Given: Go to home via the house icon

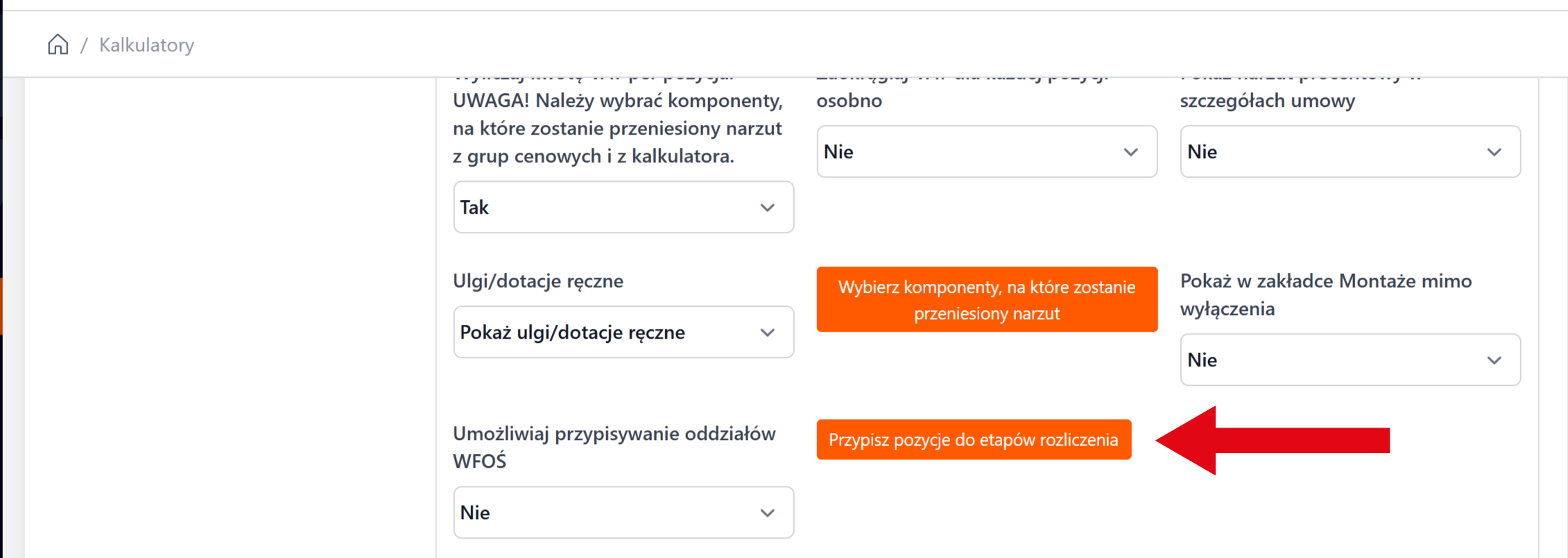Looking at the screenshot, I should [x=58, y=44].
